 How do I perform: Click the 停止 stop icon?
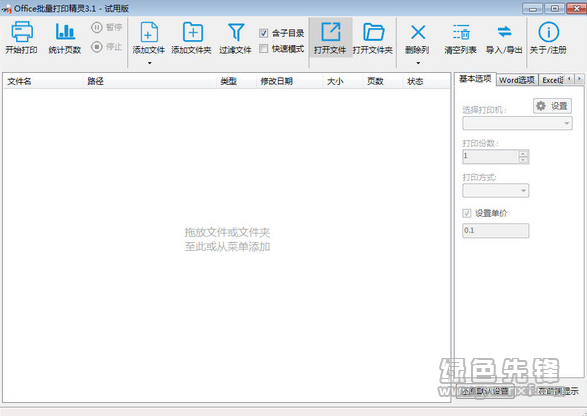(x=97, y=47)
